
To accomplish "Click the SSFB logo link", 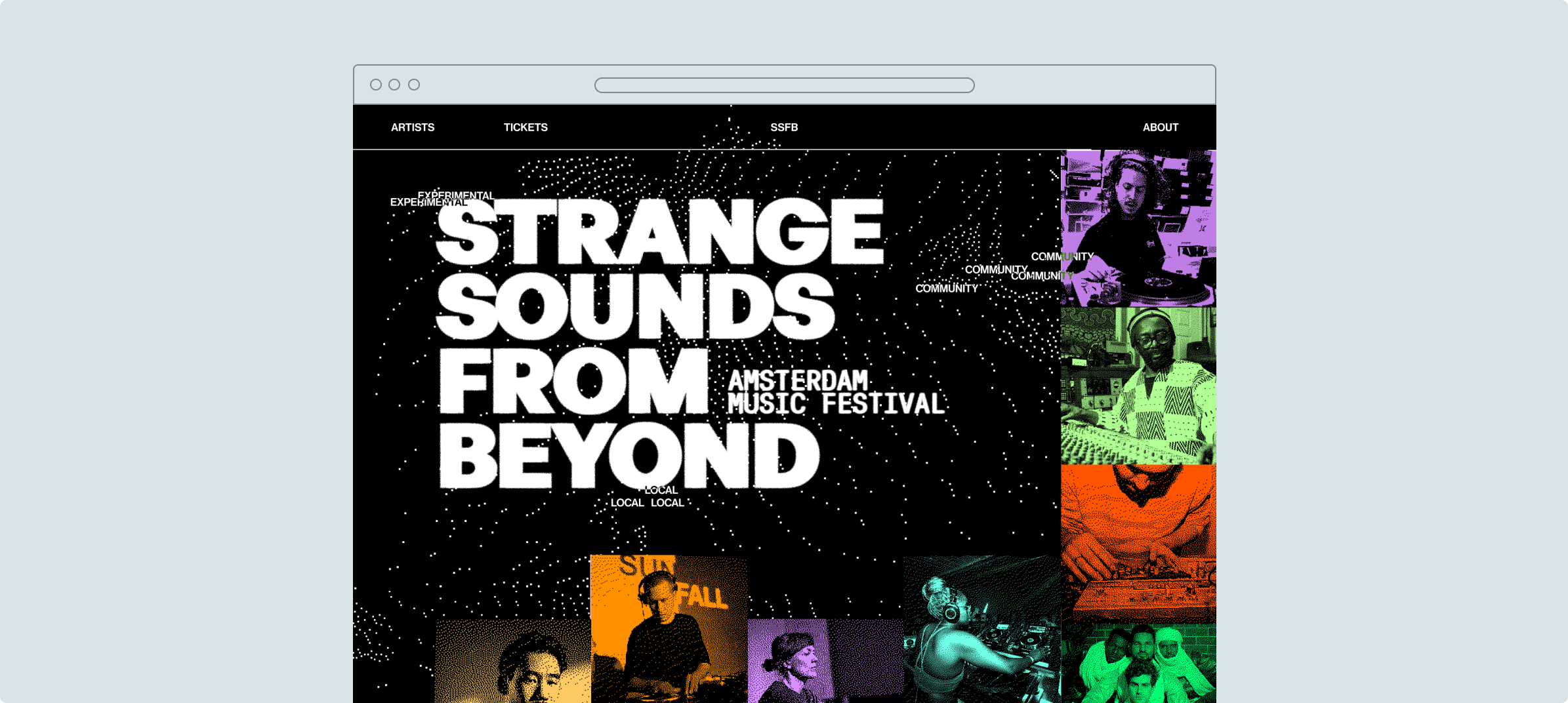I will [784, 127].
